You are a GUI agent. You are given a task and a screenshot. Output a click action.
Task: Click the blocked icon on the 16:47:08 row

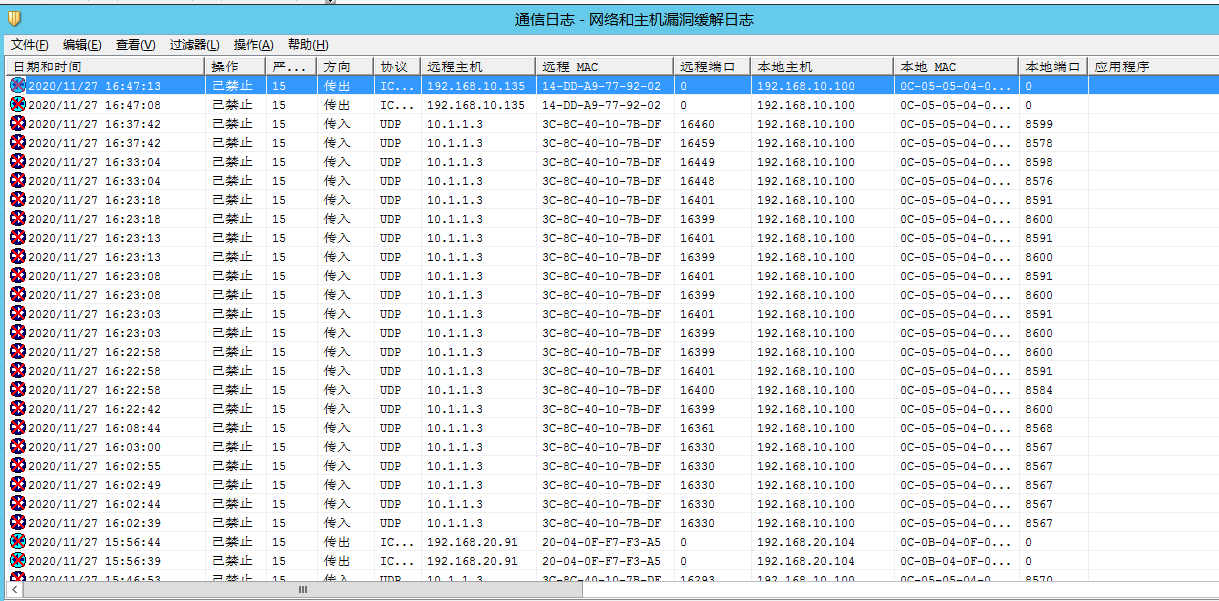[x=18, y=105]
